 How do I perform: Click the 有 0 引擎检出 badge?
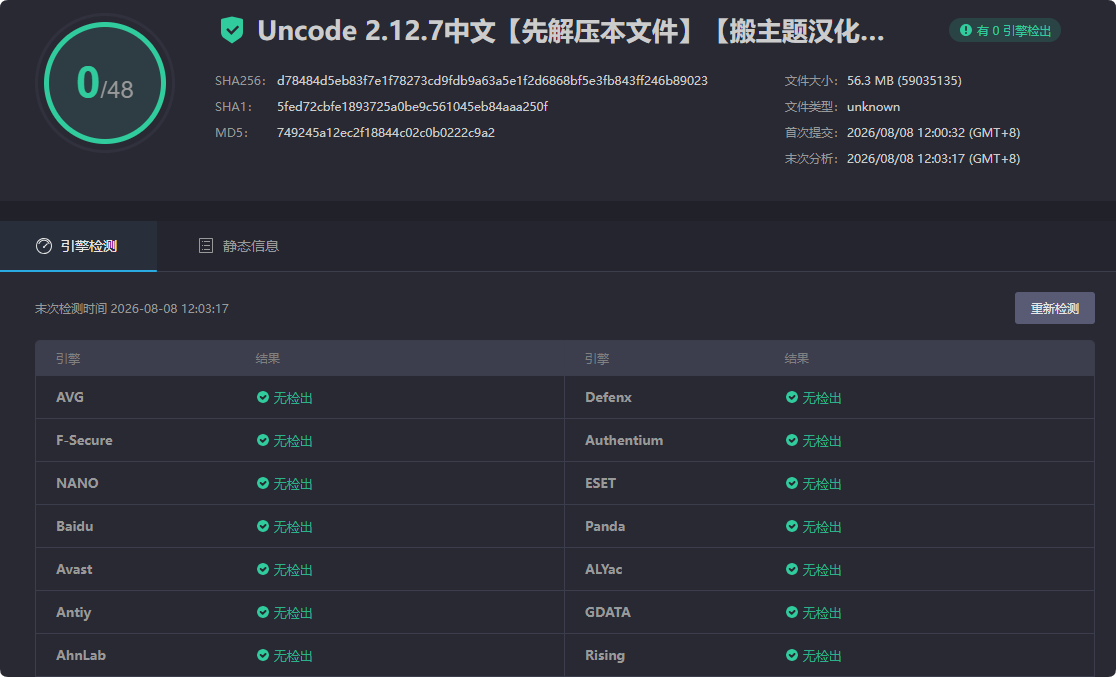(1005, 31)
